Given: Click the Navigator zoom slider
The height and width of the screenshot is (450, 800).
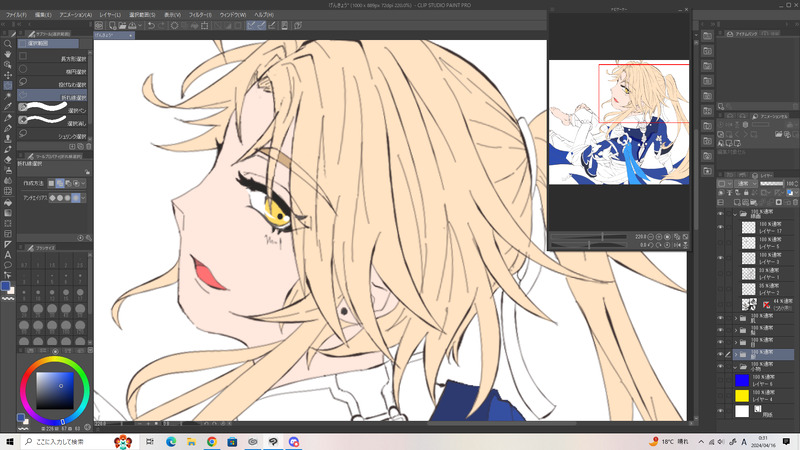Looking at the screenshot, I should pyautogui.click(x=589, y=237).
